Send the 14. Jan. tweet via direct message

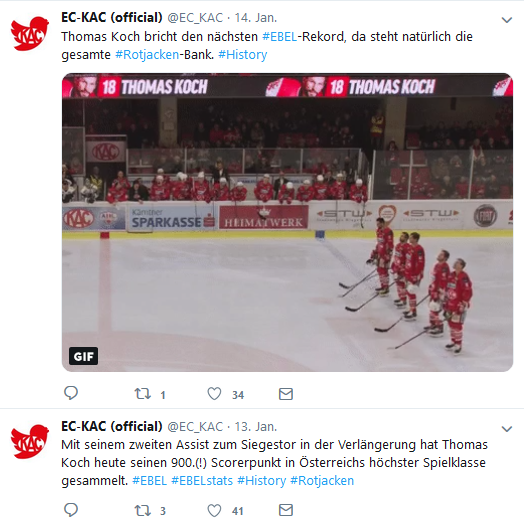click(x=286, y=394)
